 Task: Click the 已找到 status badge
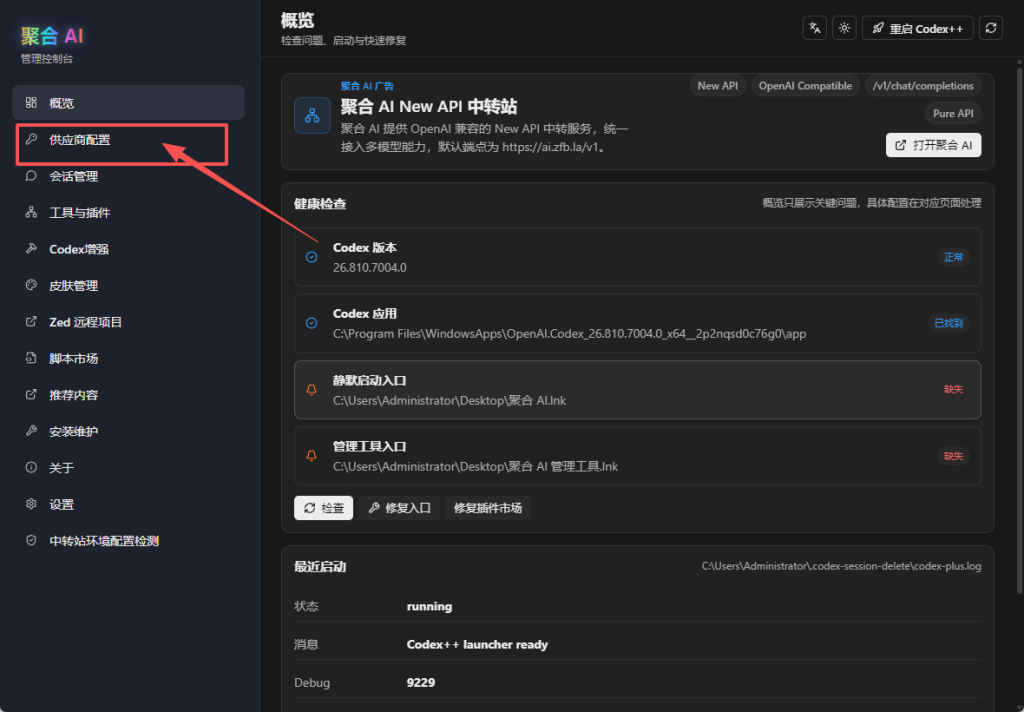(948, 323)
